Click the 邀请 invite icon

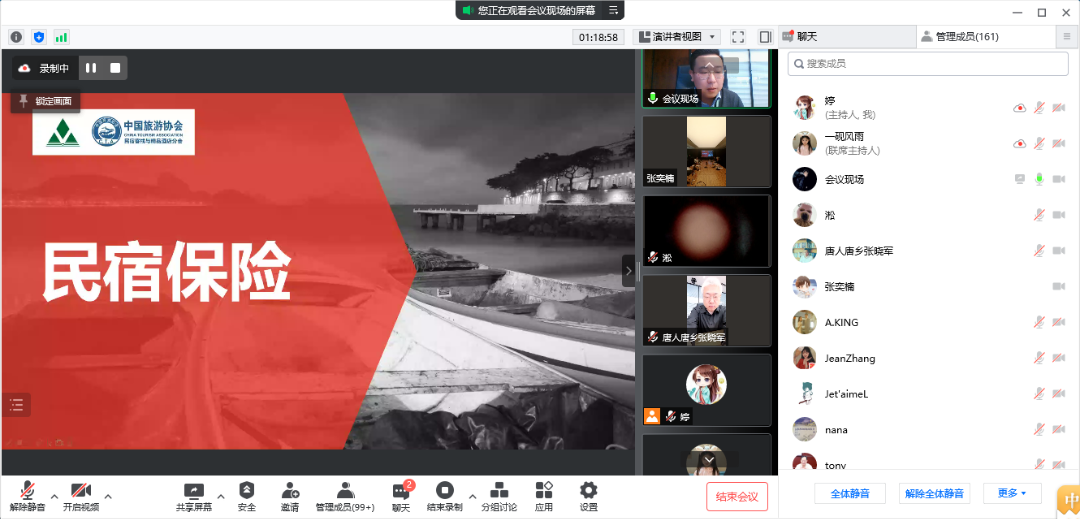(290, 496)
